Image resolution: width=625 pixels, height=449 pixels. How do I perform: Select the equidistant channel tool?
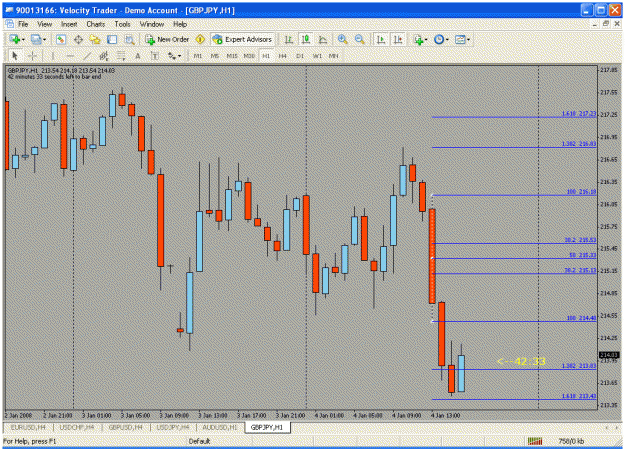pos(104,56)
